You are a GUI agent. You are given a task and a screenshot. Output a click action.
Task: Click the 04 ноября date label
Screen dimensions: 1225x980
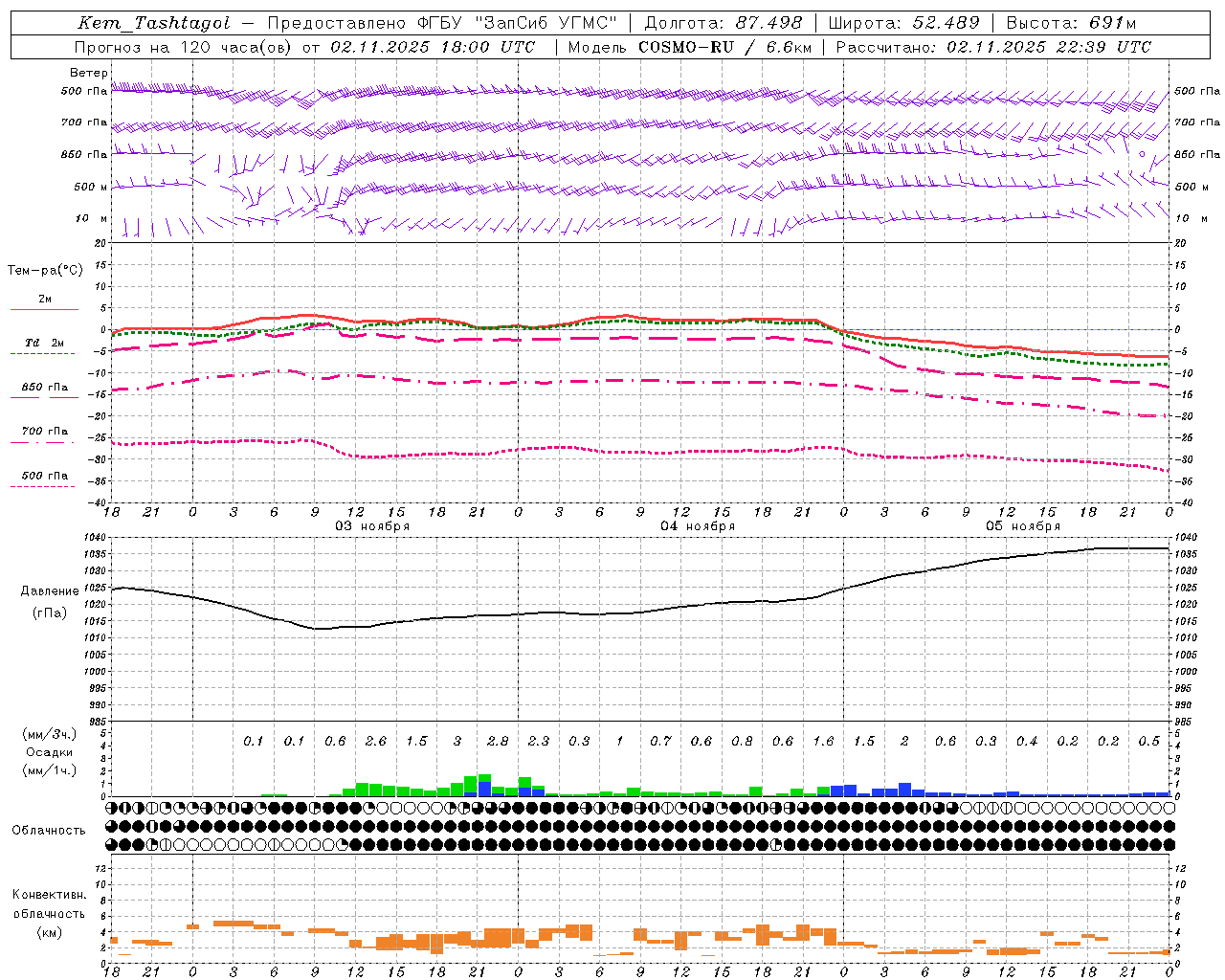click(698, 526)
